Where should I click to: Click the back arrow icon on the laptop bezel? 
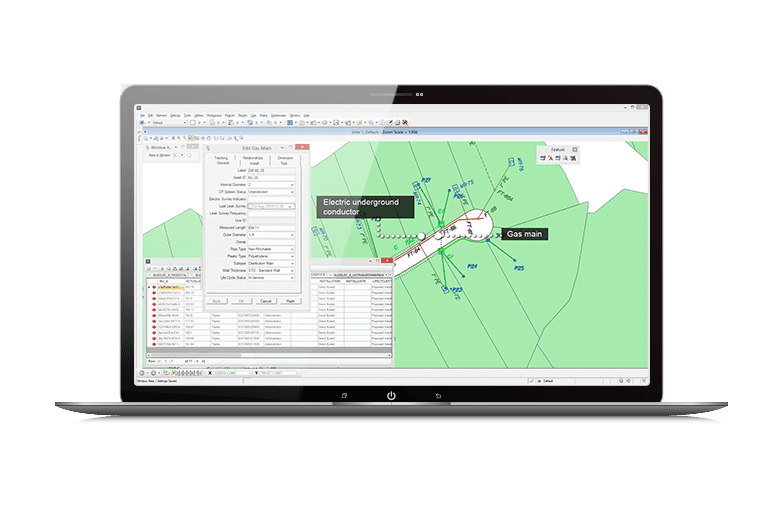point(438,396)
